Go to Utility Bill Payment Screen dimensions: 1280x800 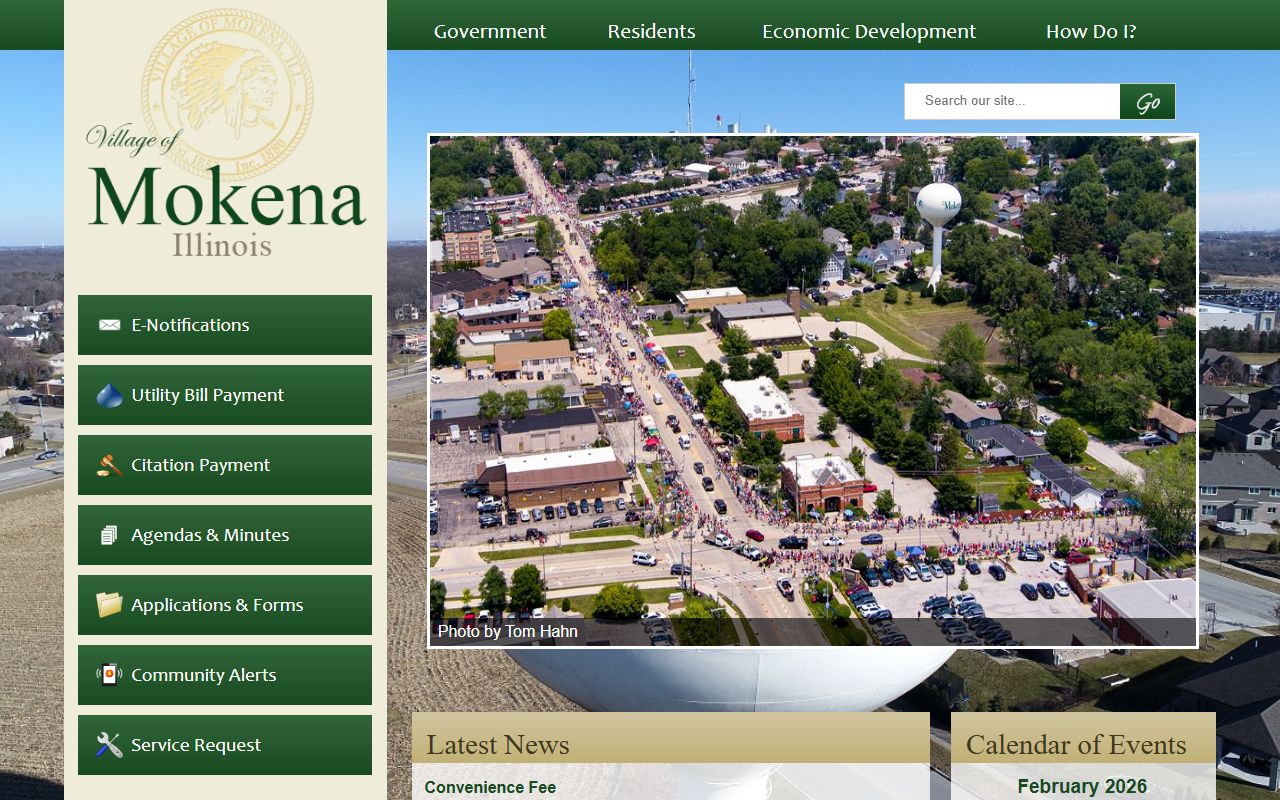click(225, 395)
